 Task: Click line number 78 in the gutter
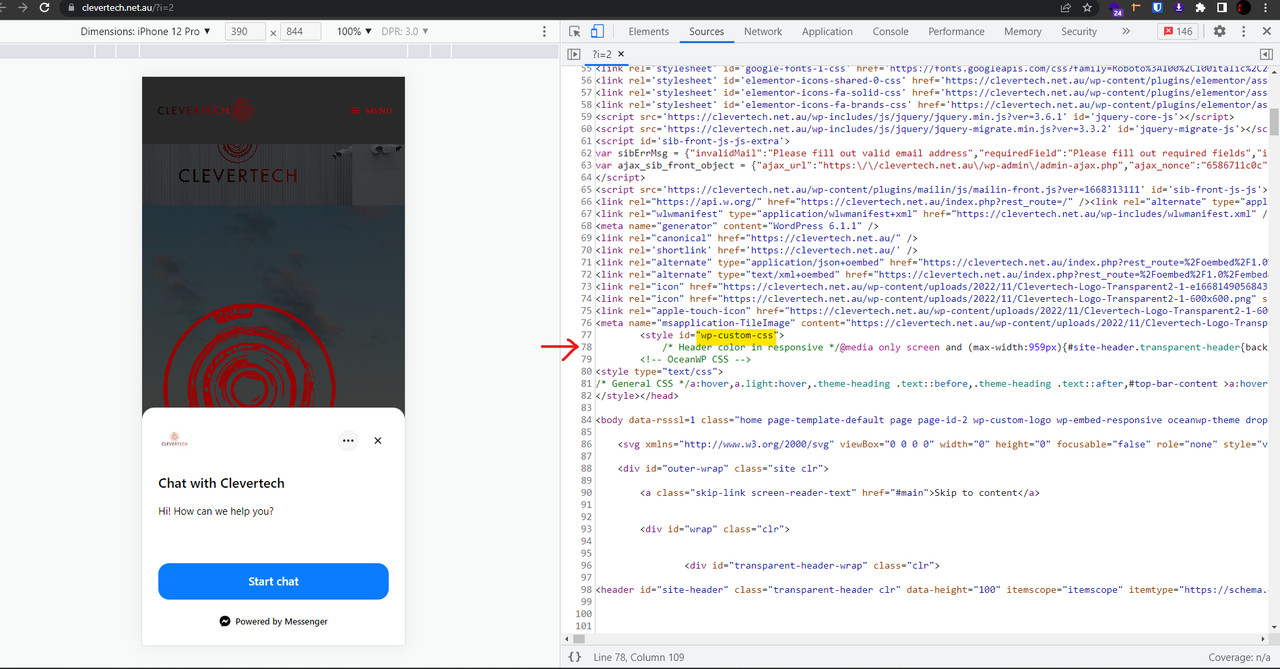click(587, 347)
